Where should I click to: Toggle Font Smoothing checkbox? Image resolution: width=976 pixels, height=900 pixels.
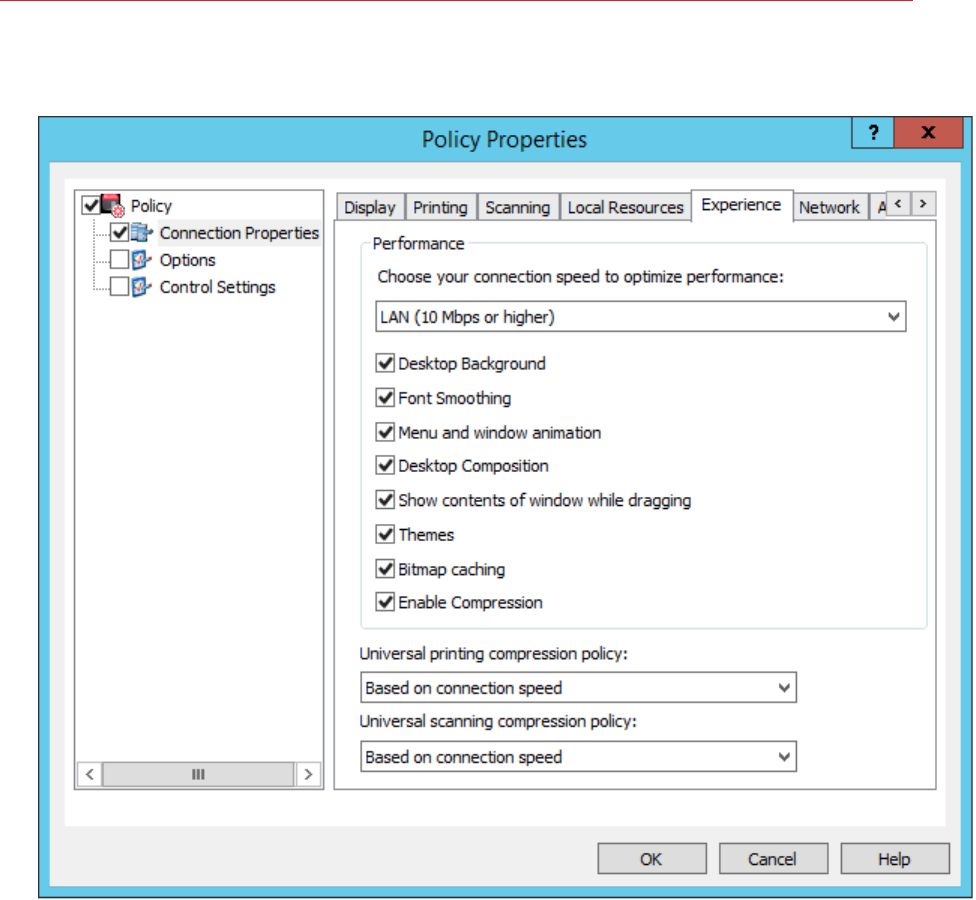(385, 397)
